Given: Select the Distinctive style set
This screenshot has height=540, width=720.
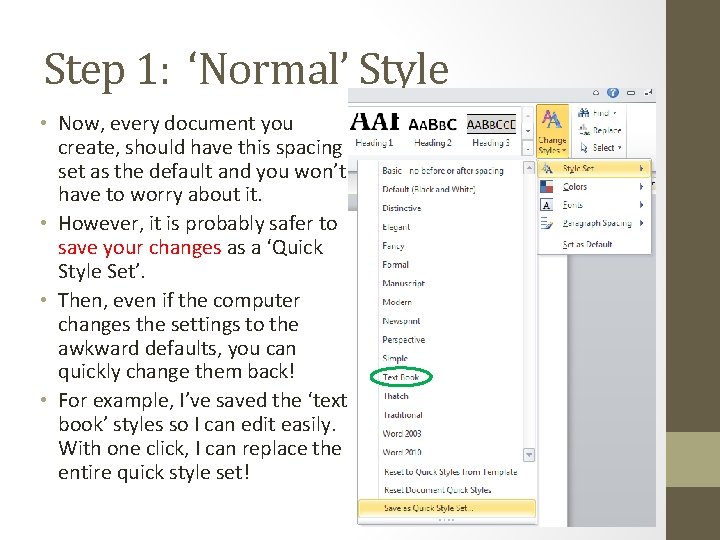Looking at the screenshot, I should pyautogui.click(x=401, y=208).
